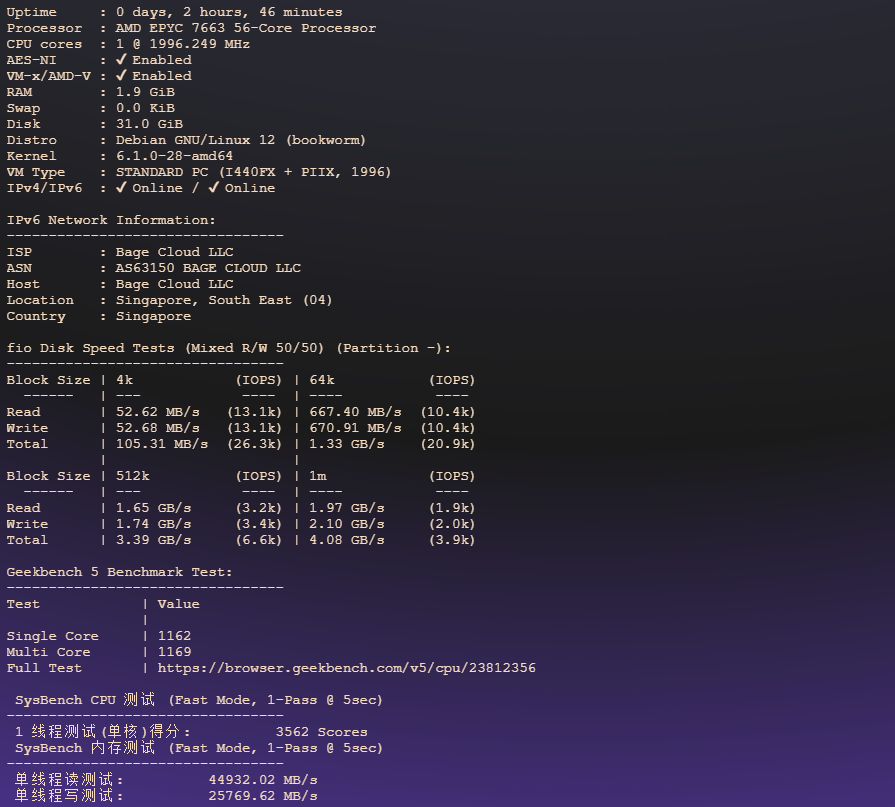Click the AS63150 BAGE CLOUD LLC ASN value
The width and height of the screenshot is (895, 807).
(208, 268)
